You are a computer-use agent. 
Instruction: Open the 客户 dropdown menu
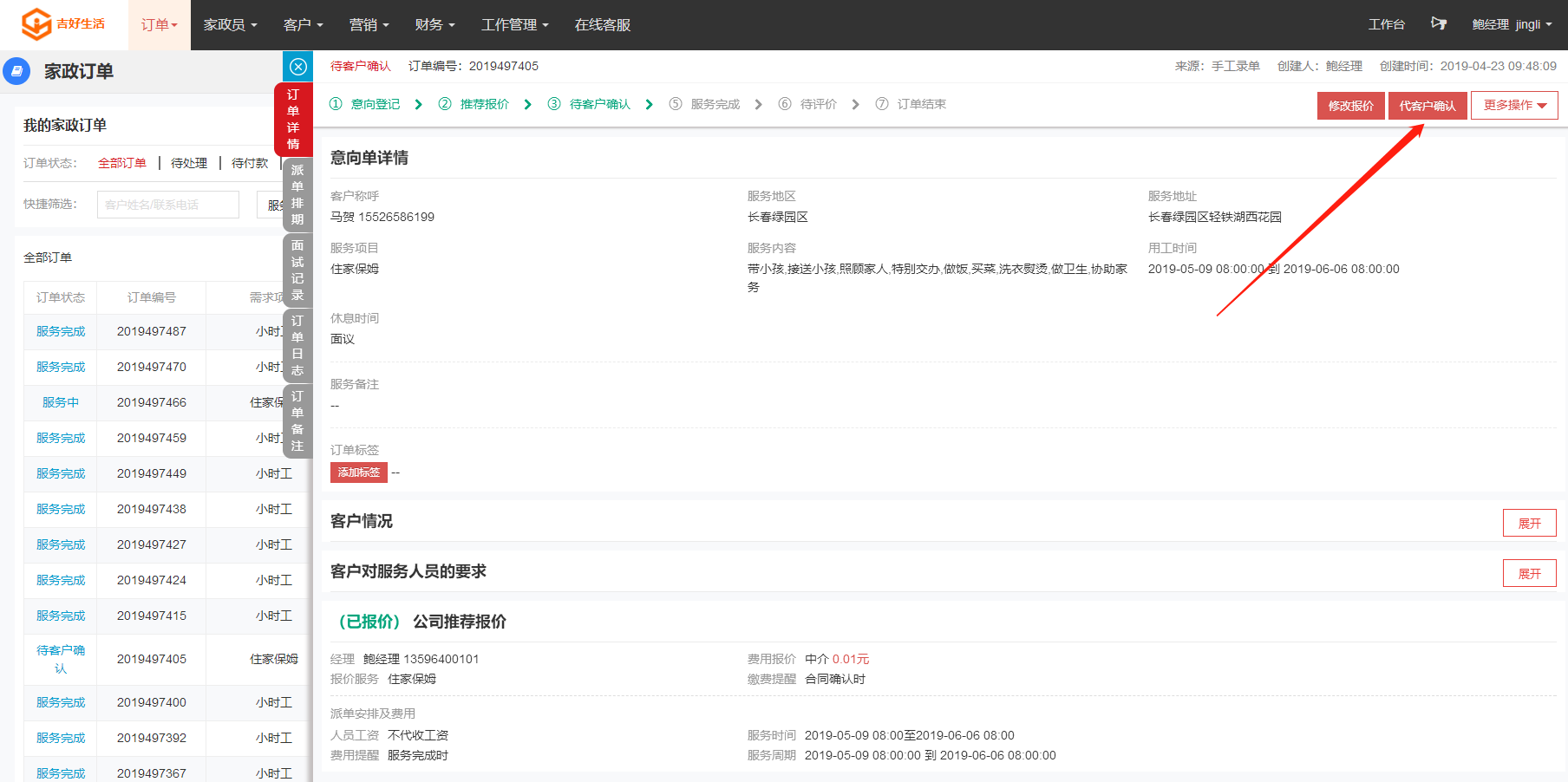pos(303,25)
